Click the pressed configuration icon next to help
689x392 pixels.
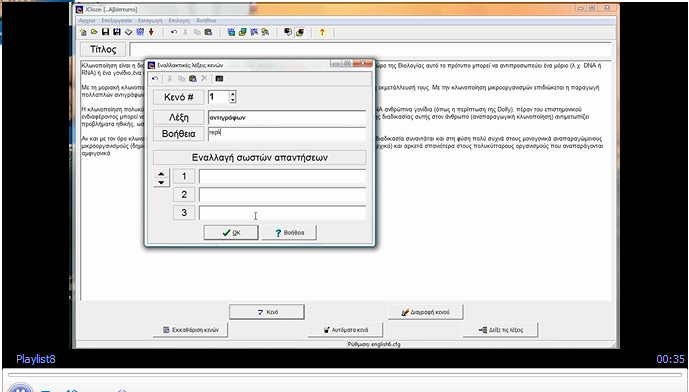300,32
